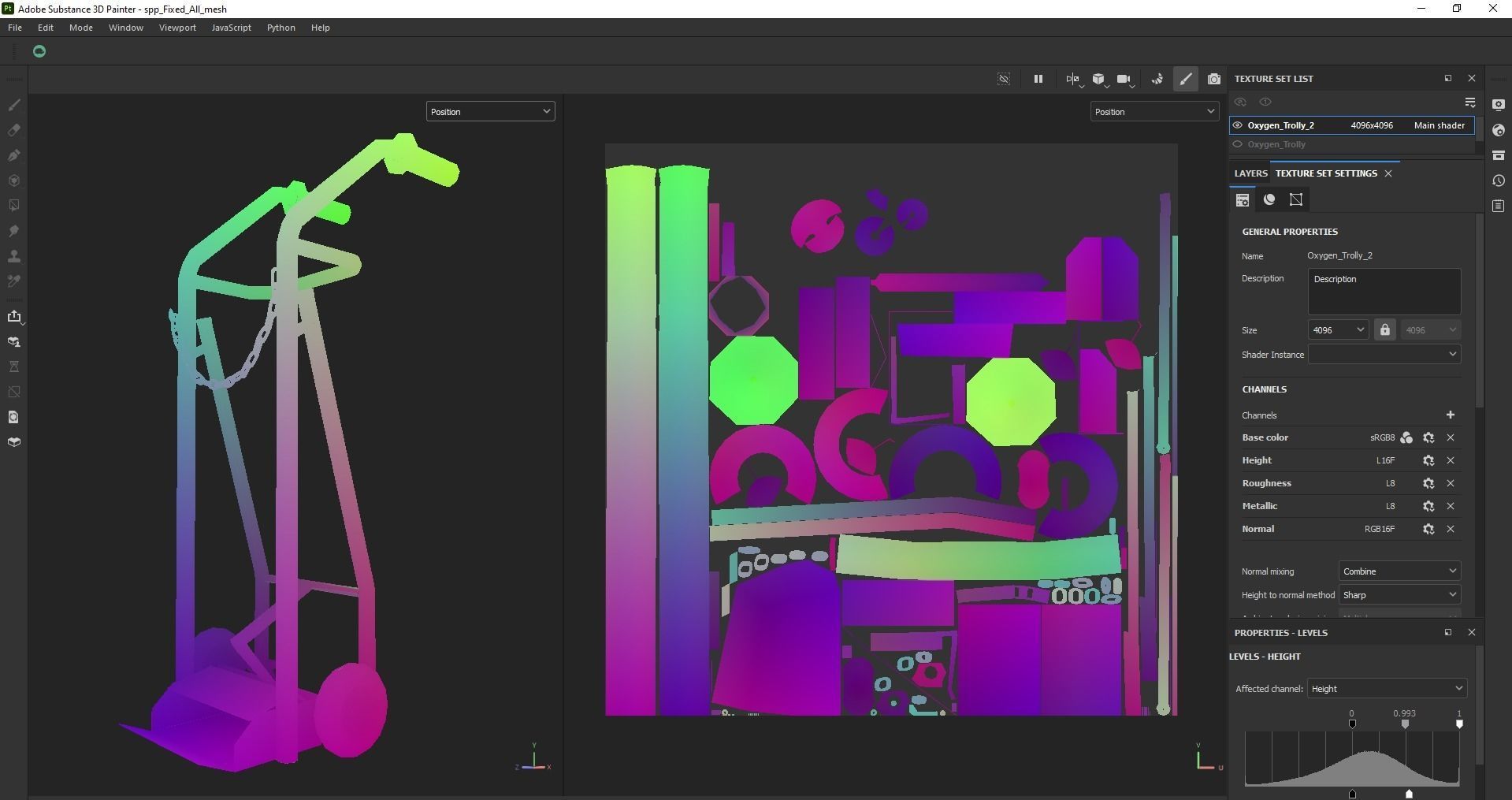Add a new channel with plus button
This screenshot has height=800, width=1512.
tap(1451, 415)
